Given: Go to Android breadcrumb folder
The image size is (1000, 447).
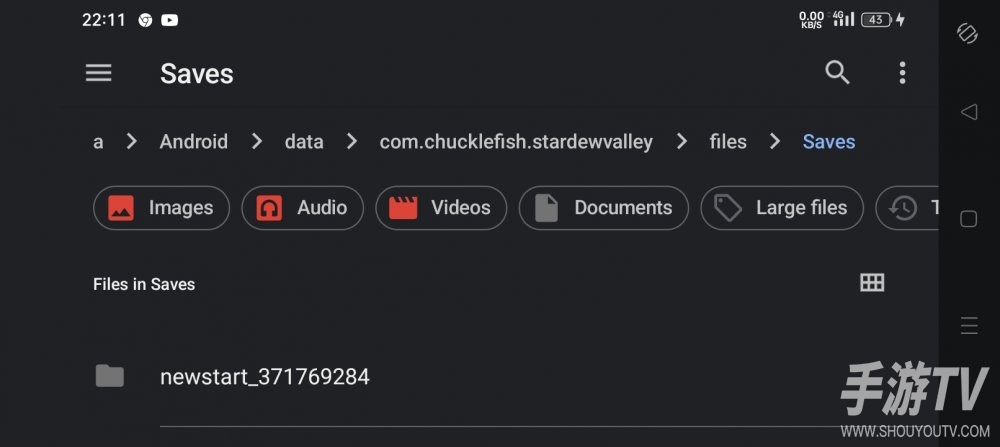Looking at the screenshot, I should click(193, 142).
